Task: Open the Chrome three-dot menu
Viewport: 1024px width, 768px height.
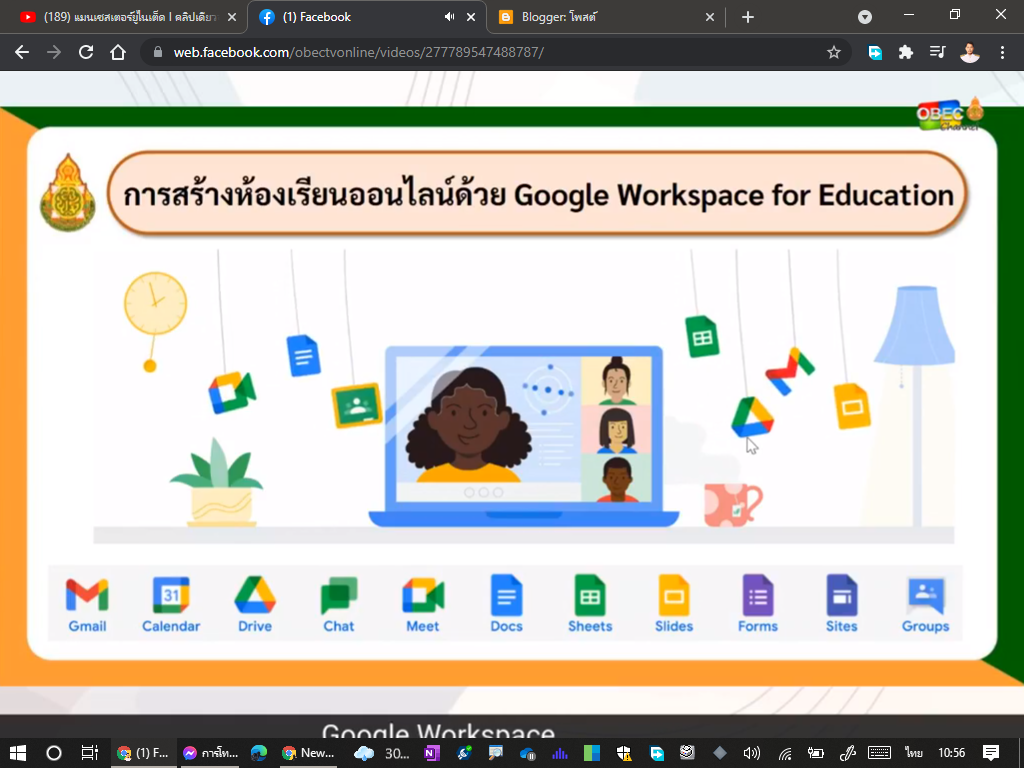Action: (x=1002, y=52)
